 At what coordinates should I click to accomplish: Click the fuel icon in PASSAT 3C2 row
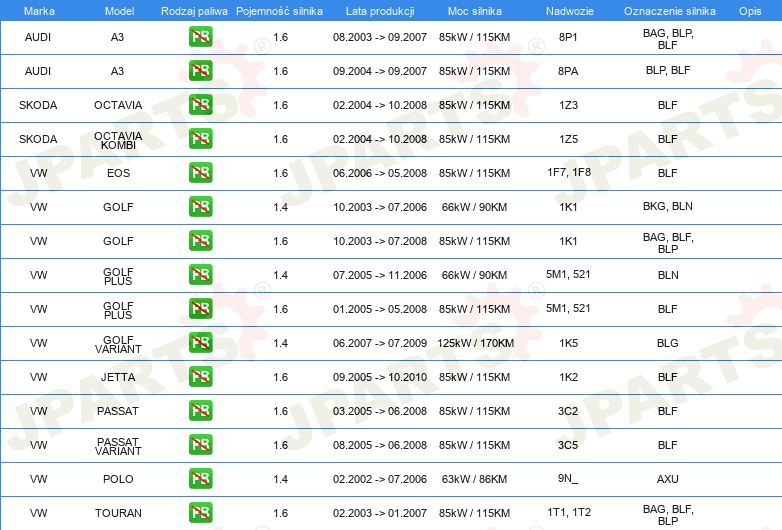tap(200, 411)
